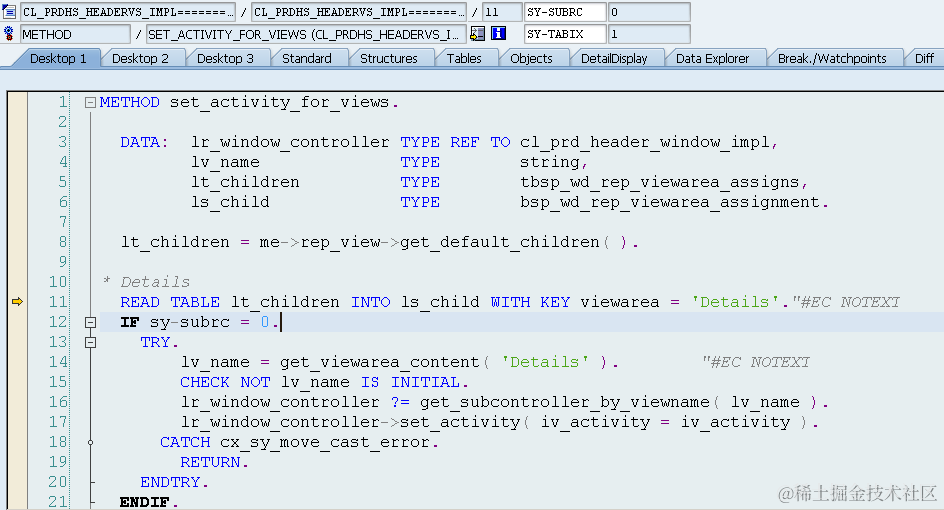Click the blue information icon
Screen dimensions: 944x510
point(498,34)
